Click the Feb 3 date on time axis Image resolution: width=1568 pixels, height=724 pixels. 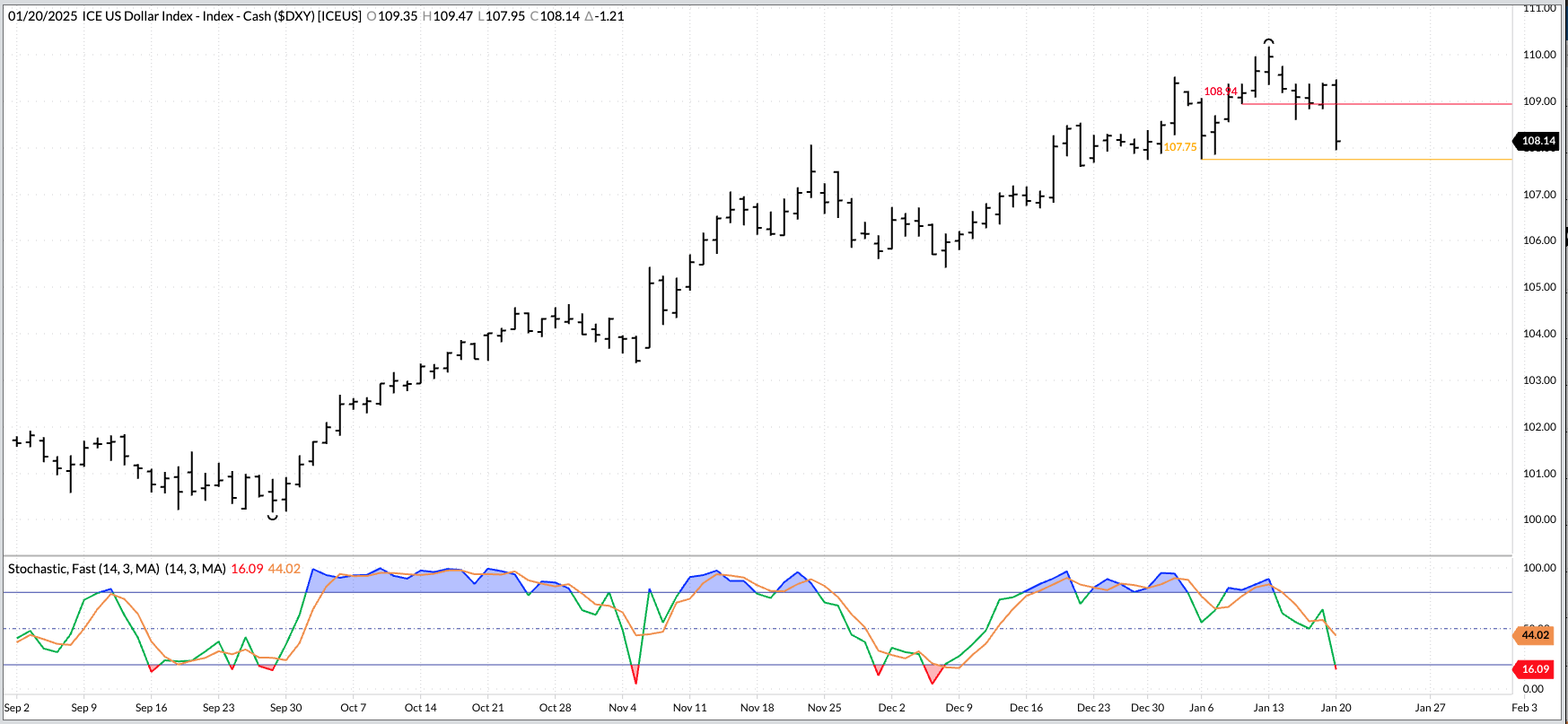coord(1524,708)
